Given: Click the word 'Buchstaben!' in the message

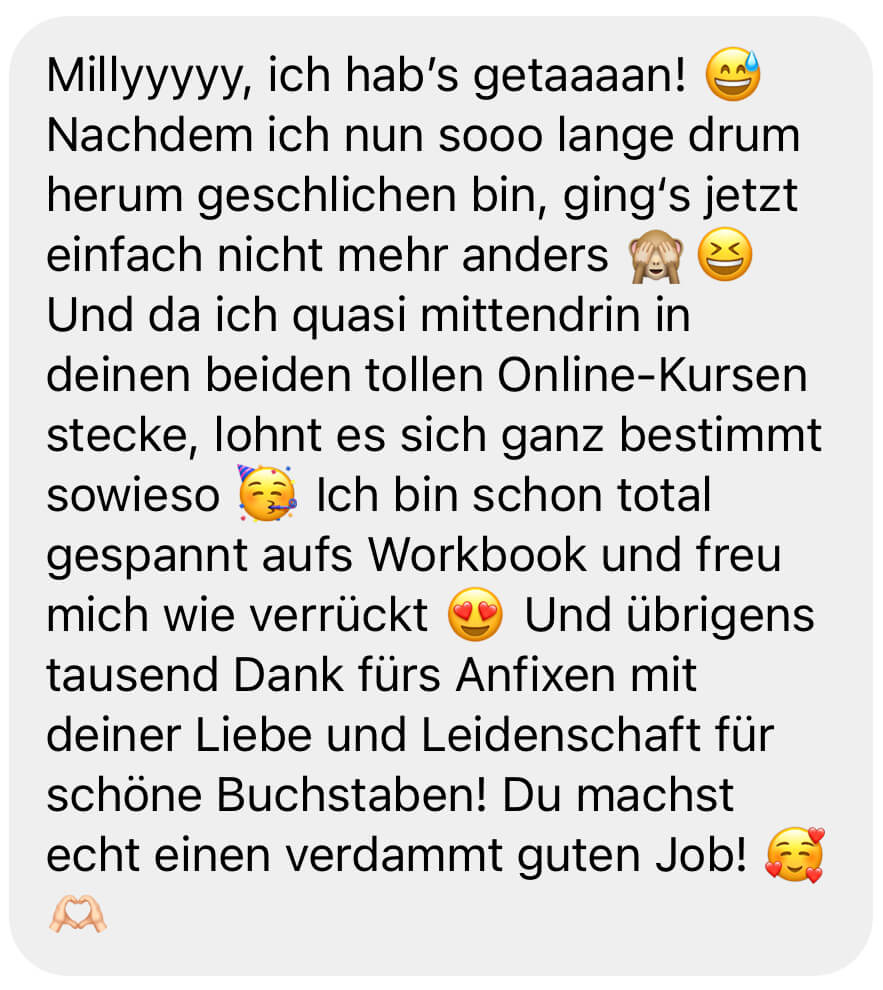Looking at the screenshot, I should pos(352,796).
